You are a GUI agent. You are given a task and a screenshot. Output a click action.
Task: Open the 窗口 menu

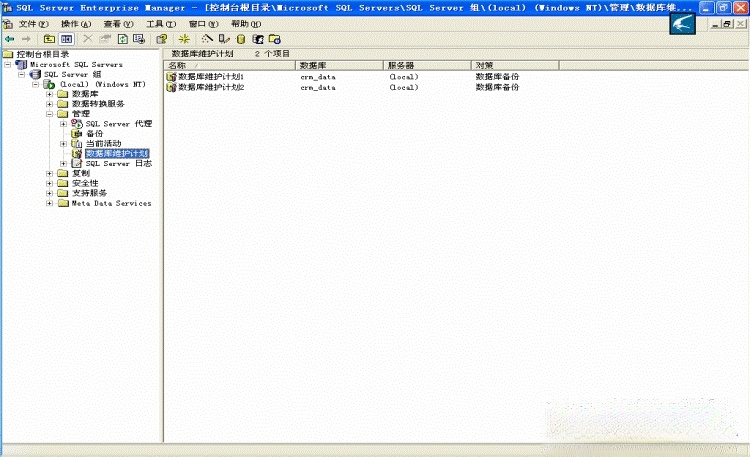pos(204,23)
